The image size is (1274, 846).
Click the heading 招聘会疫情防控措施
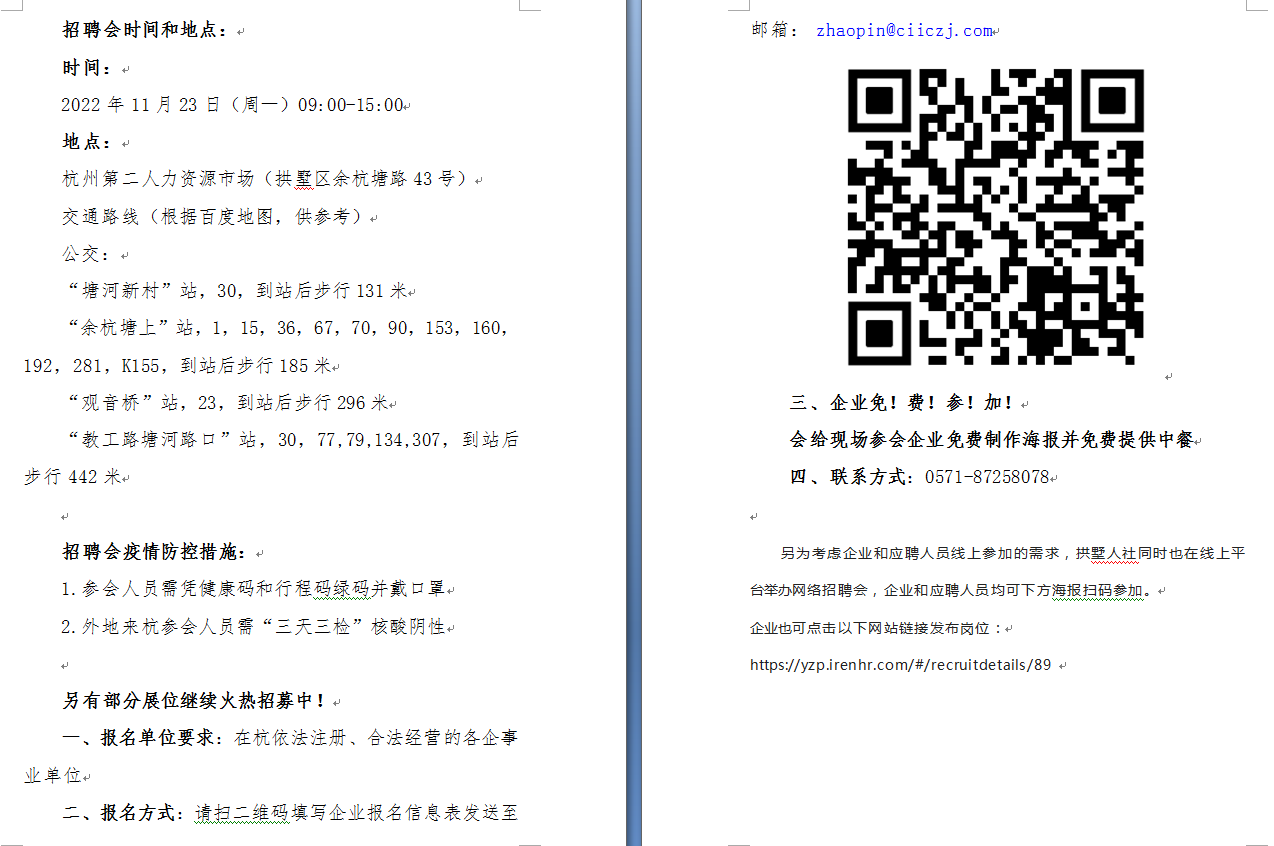pyautogui.click(x=155, y=552)
